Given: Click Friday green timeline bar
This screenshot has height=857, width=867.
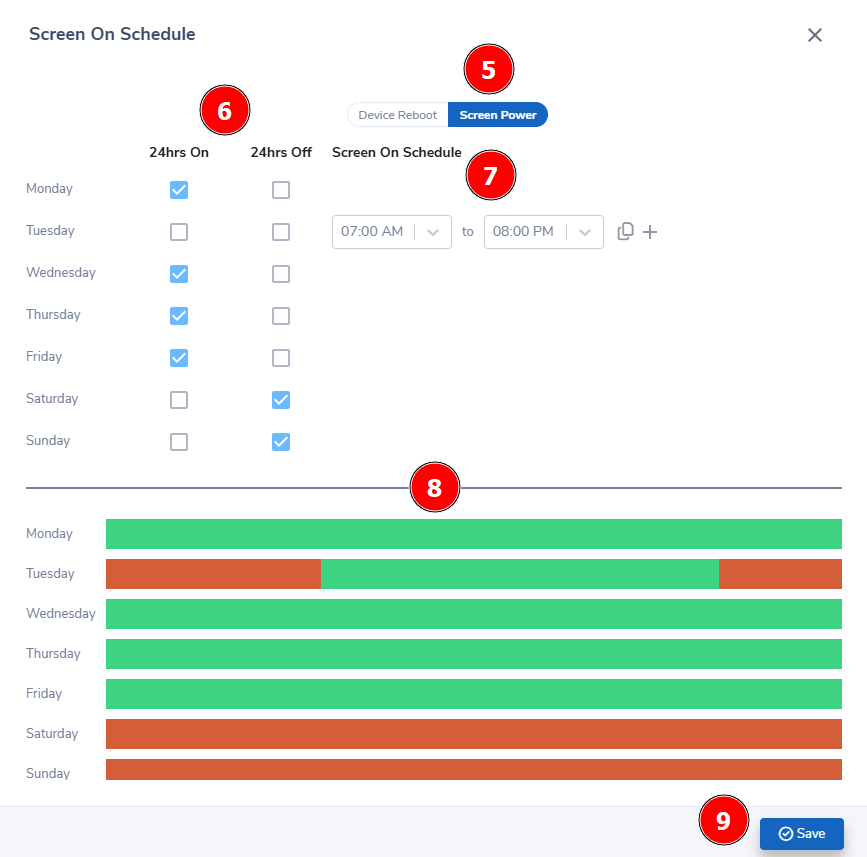Looking at the screenshot, I should pos(474,694).
